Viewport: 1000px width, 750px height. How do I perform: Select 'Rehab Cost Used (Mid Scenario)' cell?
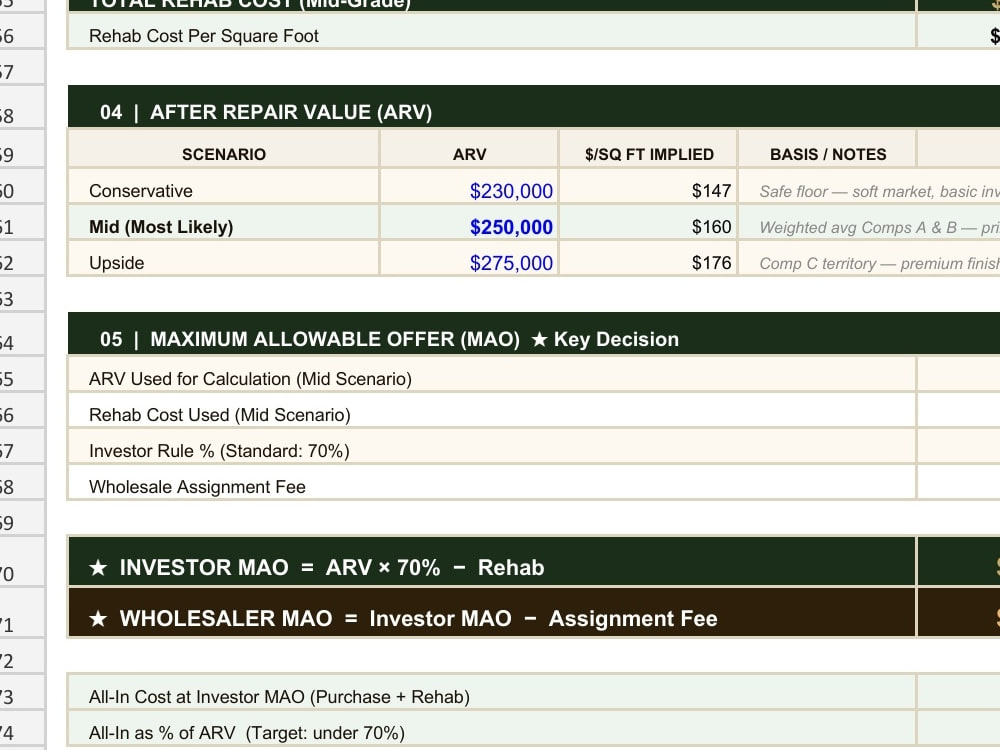pyautogui.click(x=492, y=410)
